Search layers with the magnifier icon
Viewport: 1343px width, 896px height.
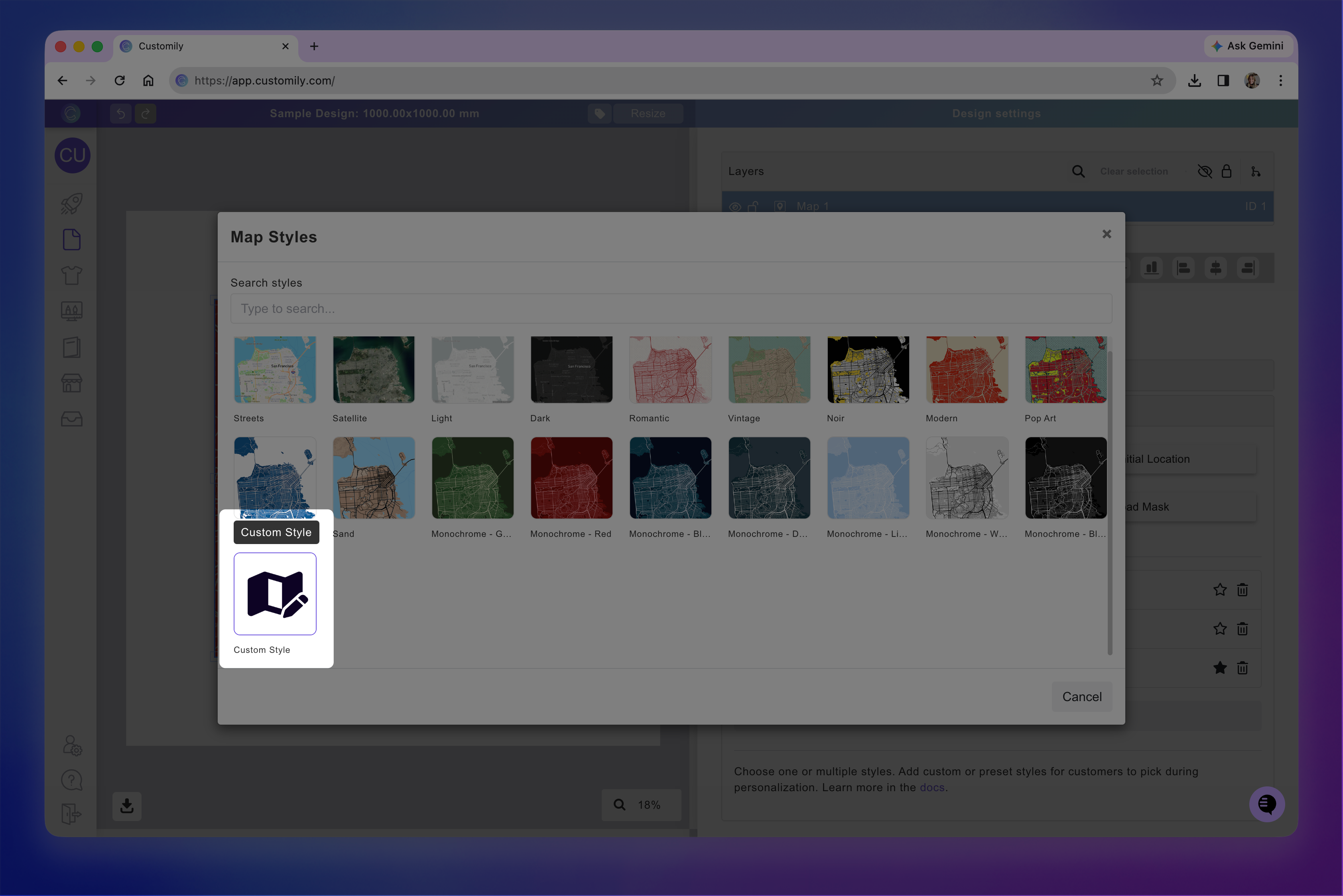pos(1078,171)
